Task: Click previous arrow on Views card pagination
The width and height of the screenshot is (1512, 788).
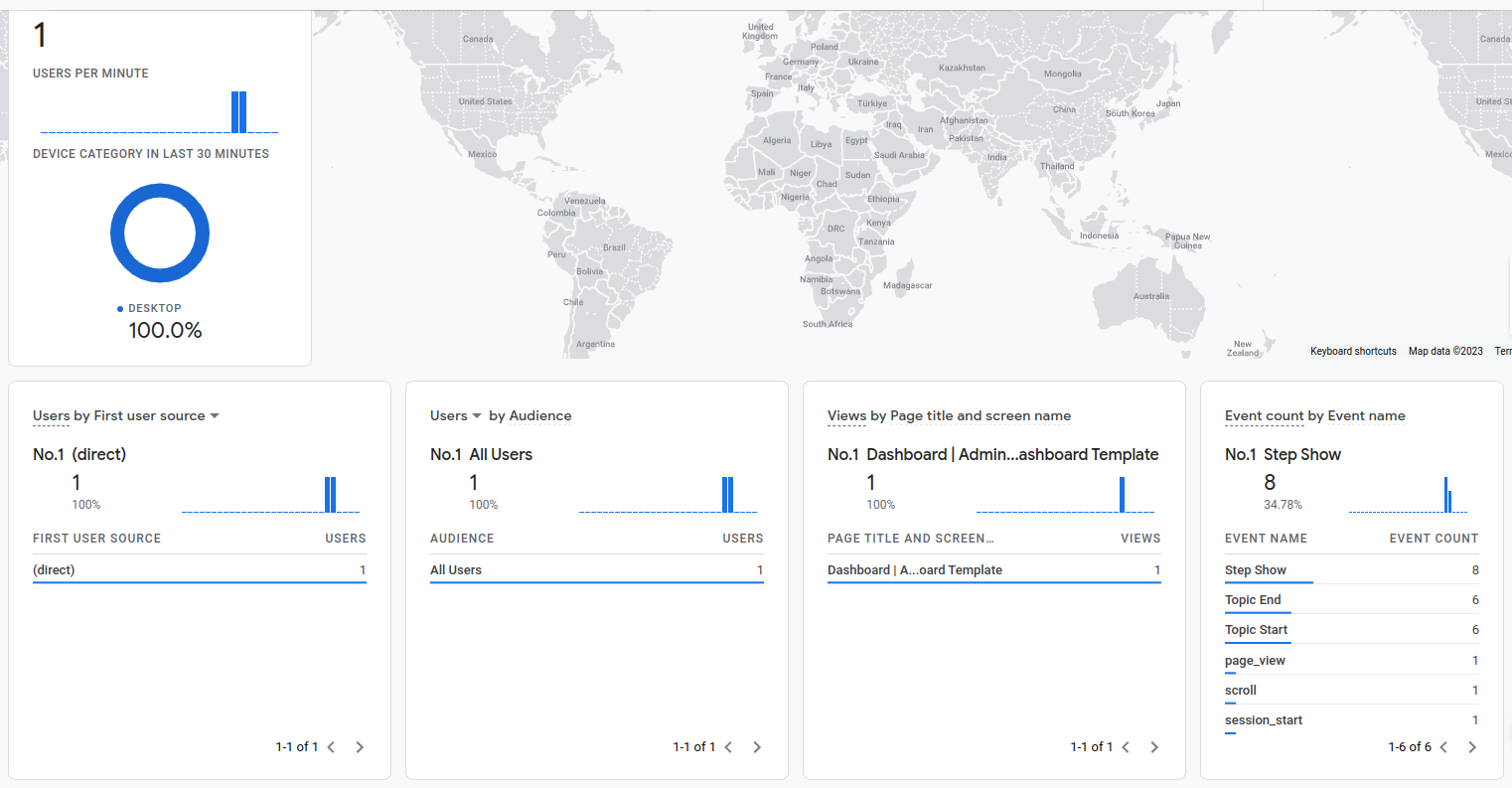Action: (1126, 746)
